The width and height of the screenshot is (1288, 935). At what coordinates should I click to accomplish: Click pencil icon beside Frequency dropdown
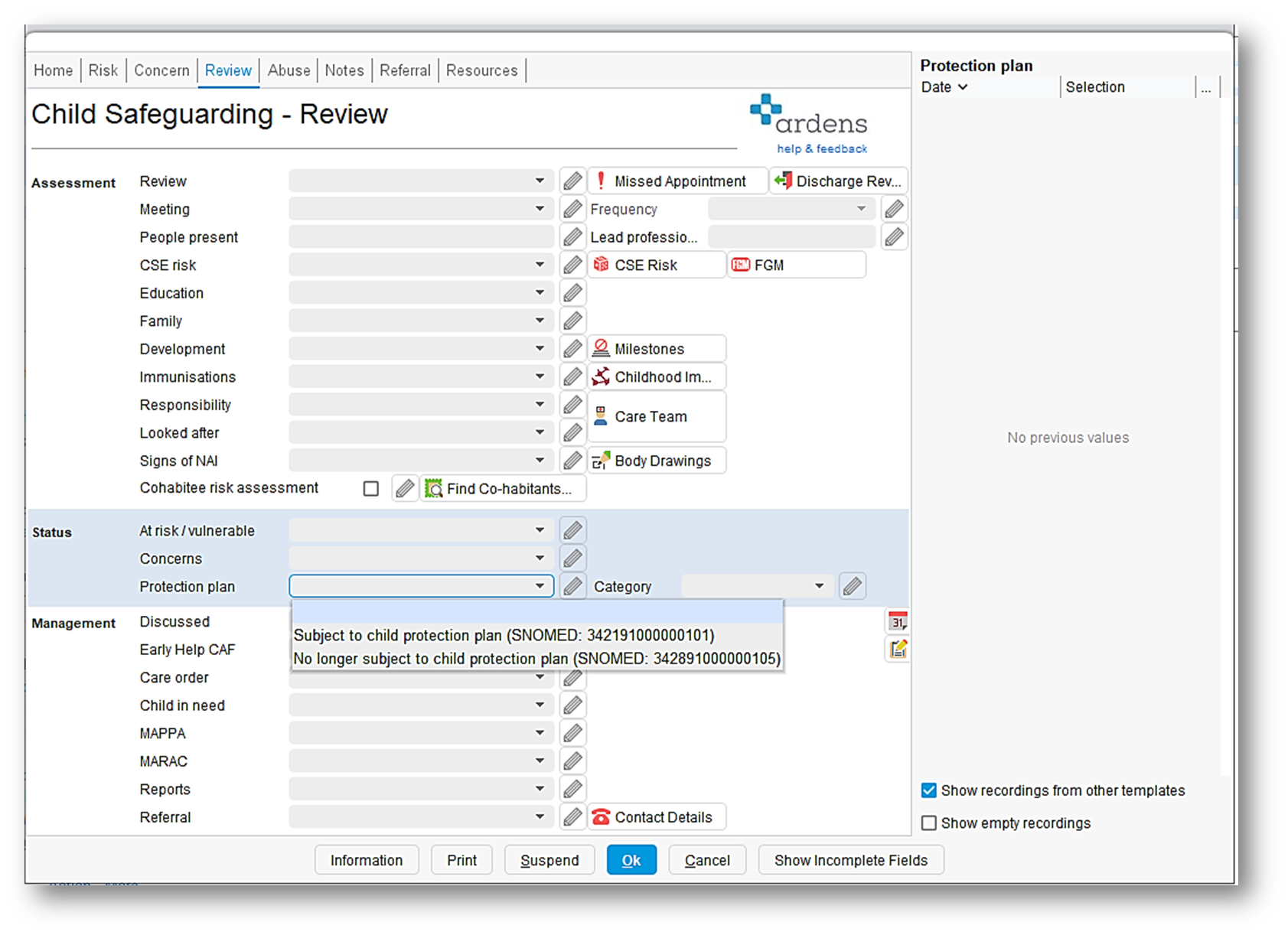[894, 209]
